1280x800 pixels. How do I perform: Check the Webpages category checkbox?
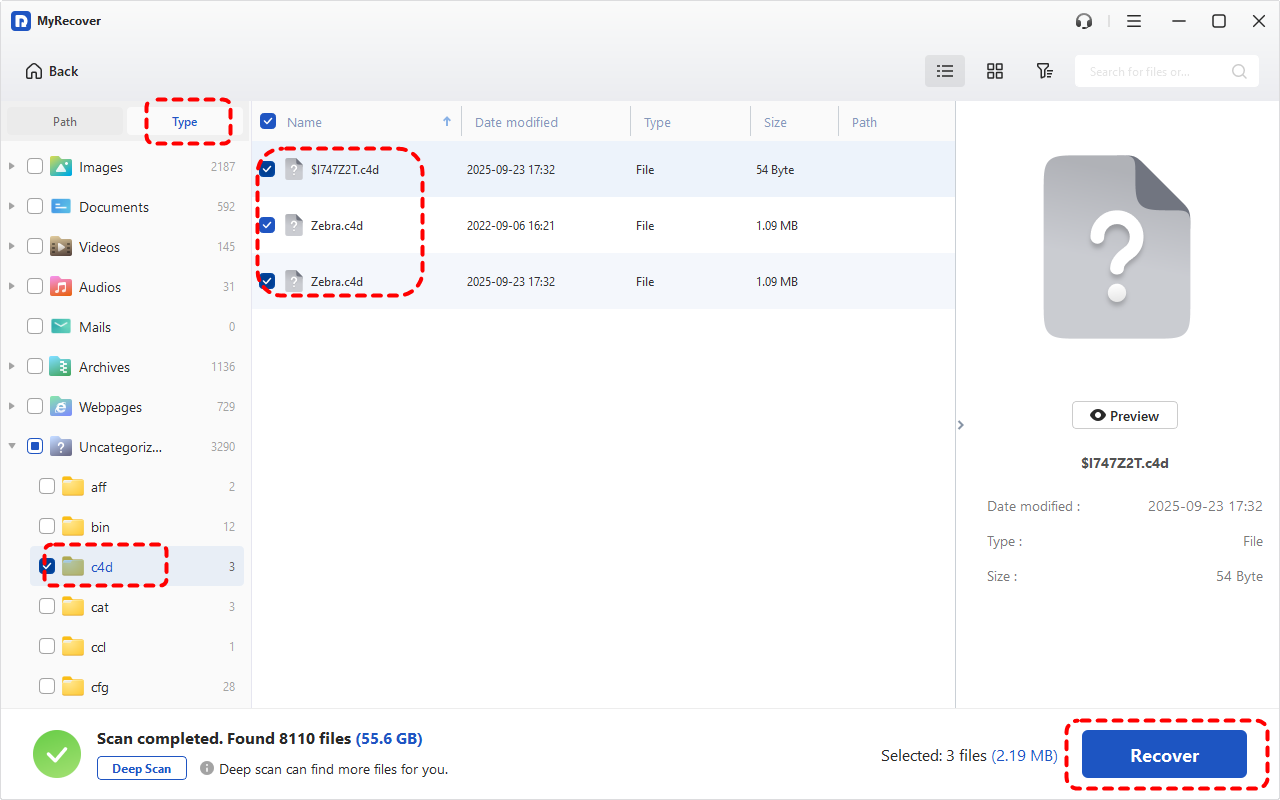35,407
